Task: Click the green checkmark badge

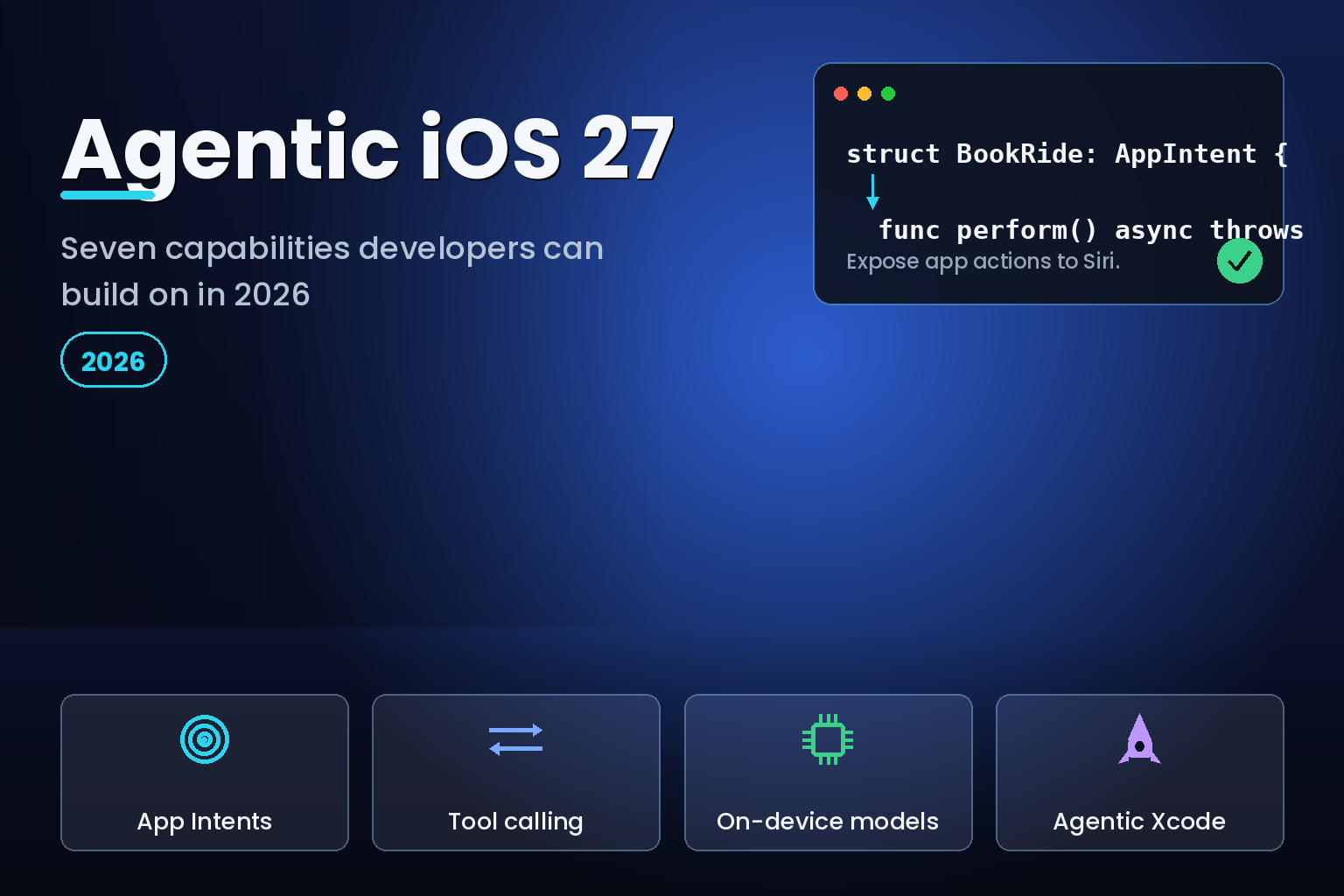Action: click(1240, 261)
